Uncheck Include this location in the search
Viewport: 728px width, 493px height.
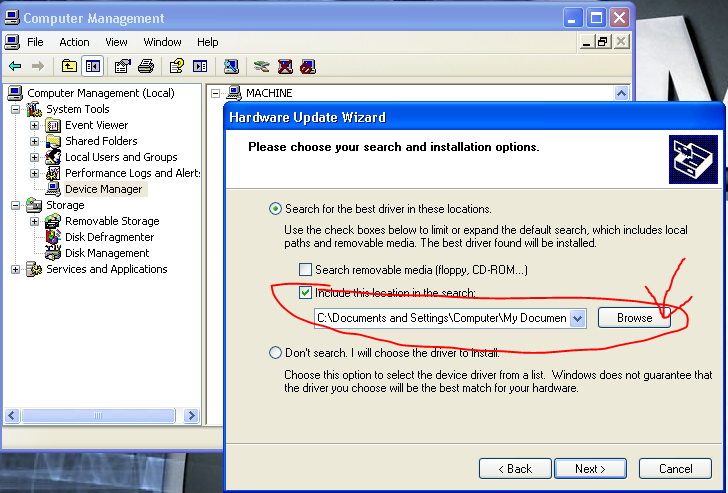click(305, 292)
